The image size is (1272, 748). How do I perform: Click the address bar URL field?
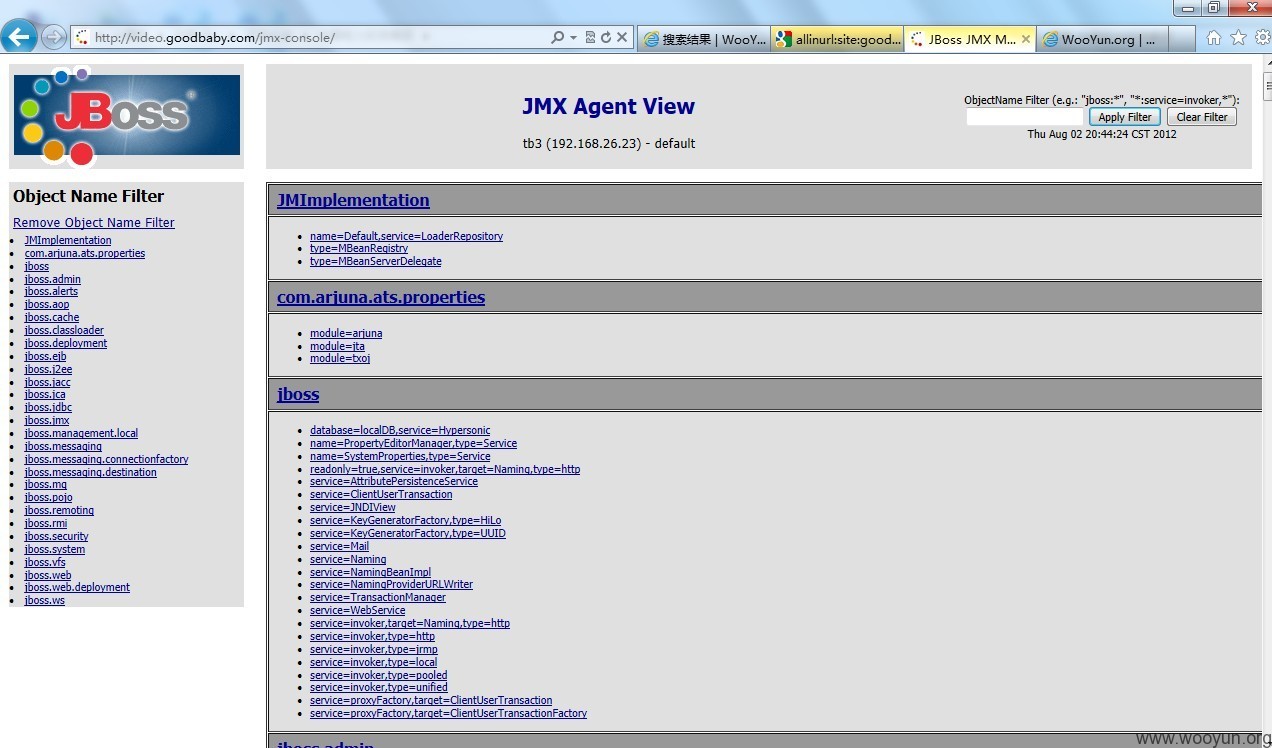click(320, 38)
